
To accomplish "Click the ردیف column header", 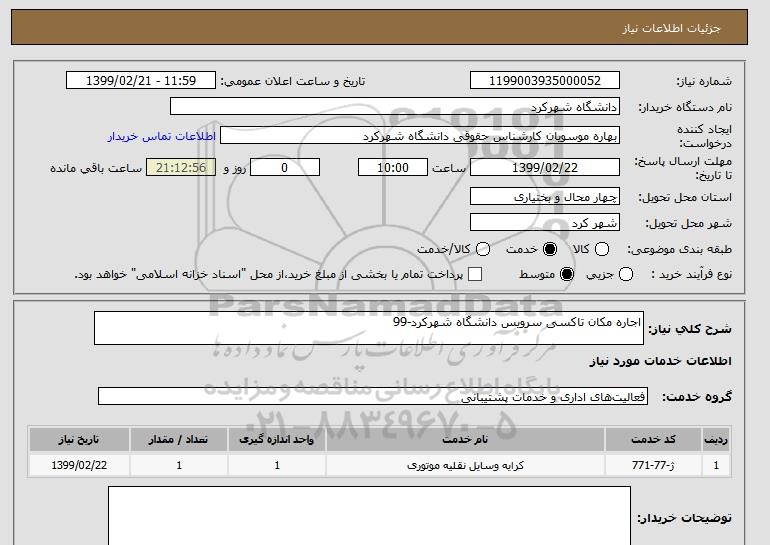I will point(716,439).
